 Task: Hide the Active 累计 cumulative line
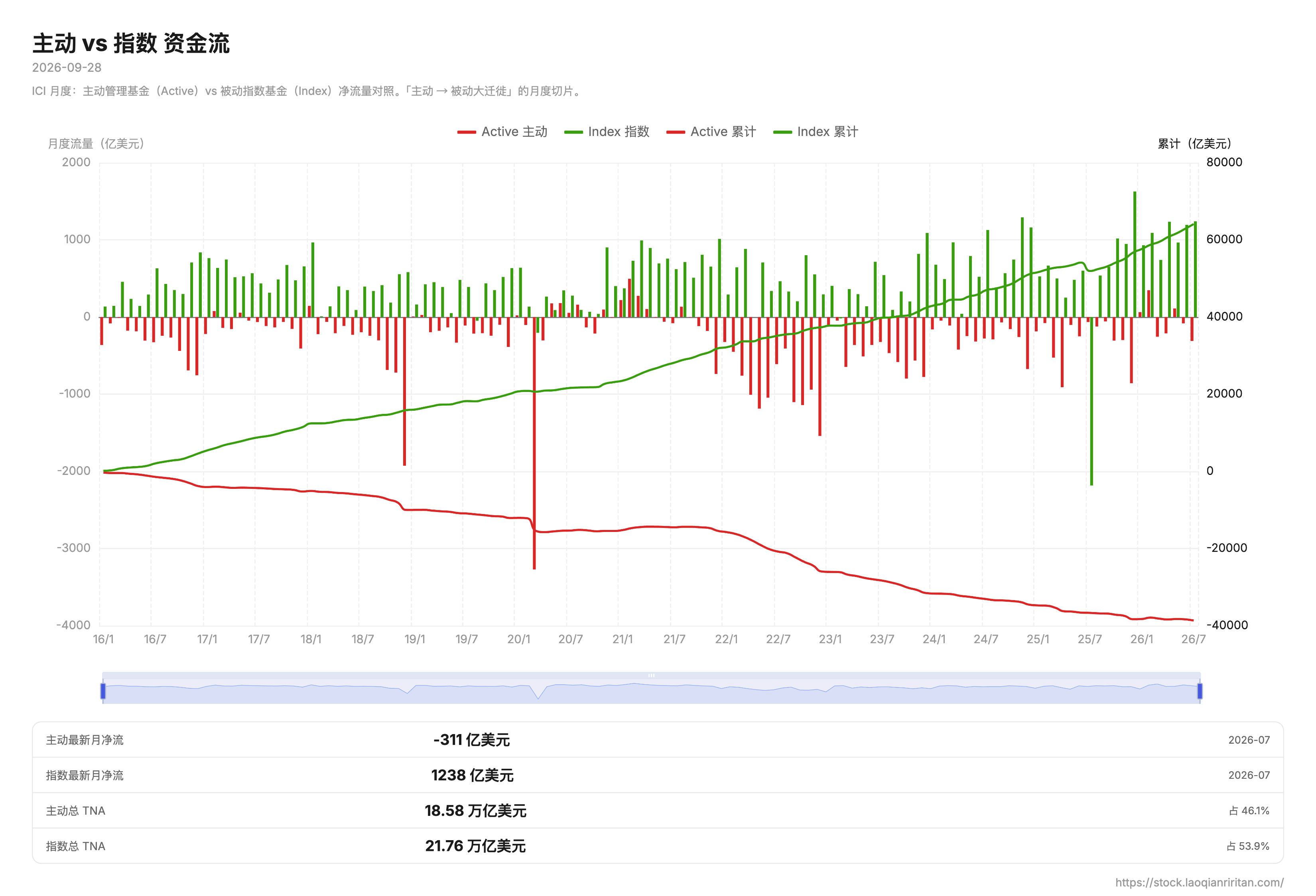pyautogui.click(x=711, y=132)
